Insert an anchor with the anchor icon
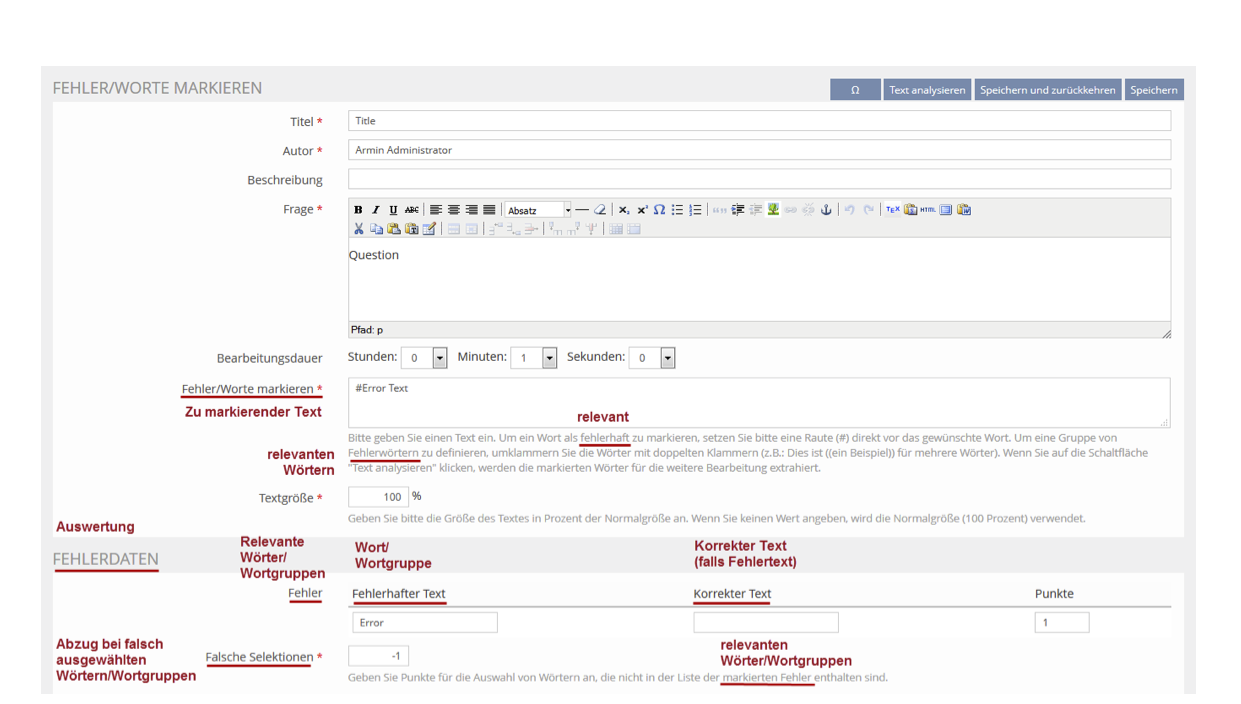This screenshot has width=1241, height=704. pyautogui.click(x=826, y=210)
